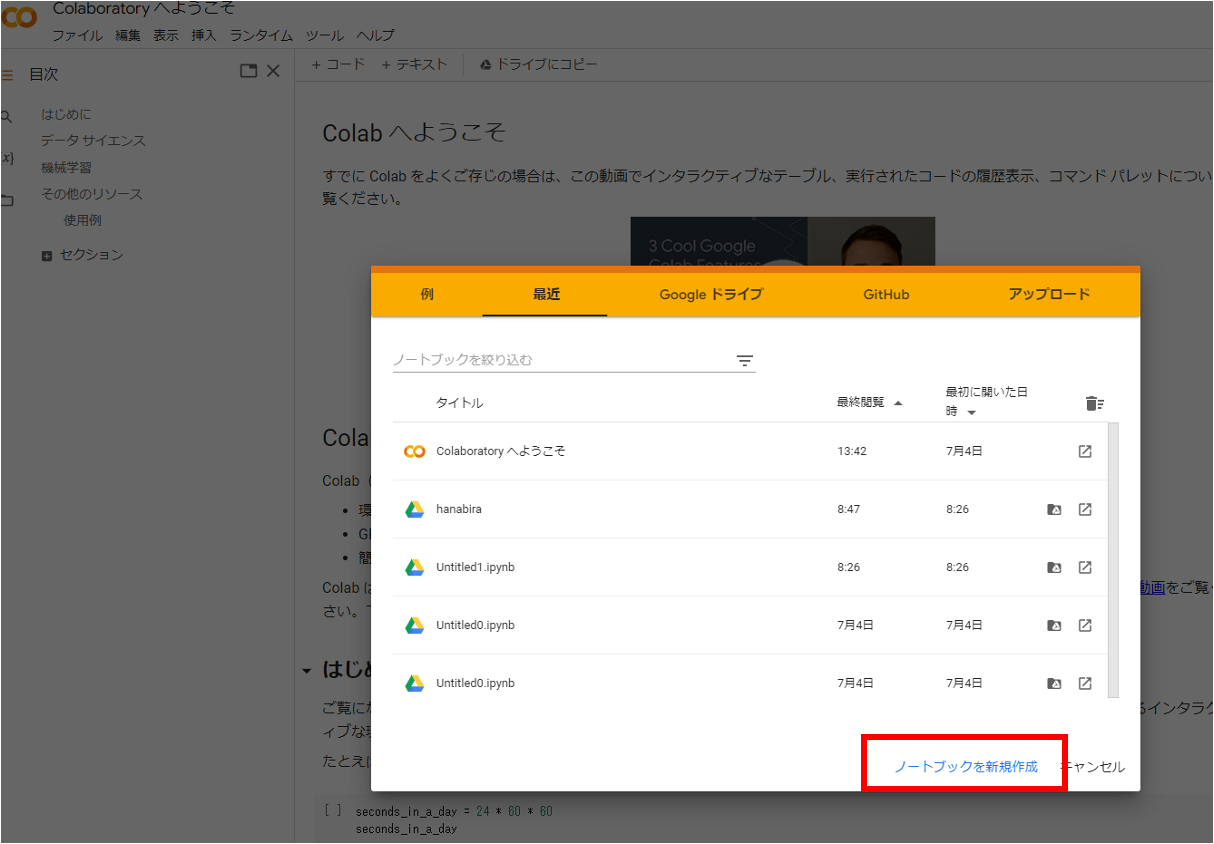Switch to the Google ドライブ tab
Viewport: 1214px width, 844px height.
coord(711,294)
